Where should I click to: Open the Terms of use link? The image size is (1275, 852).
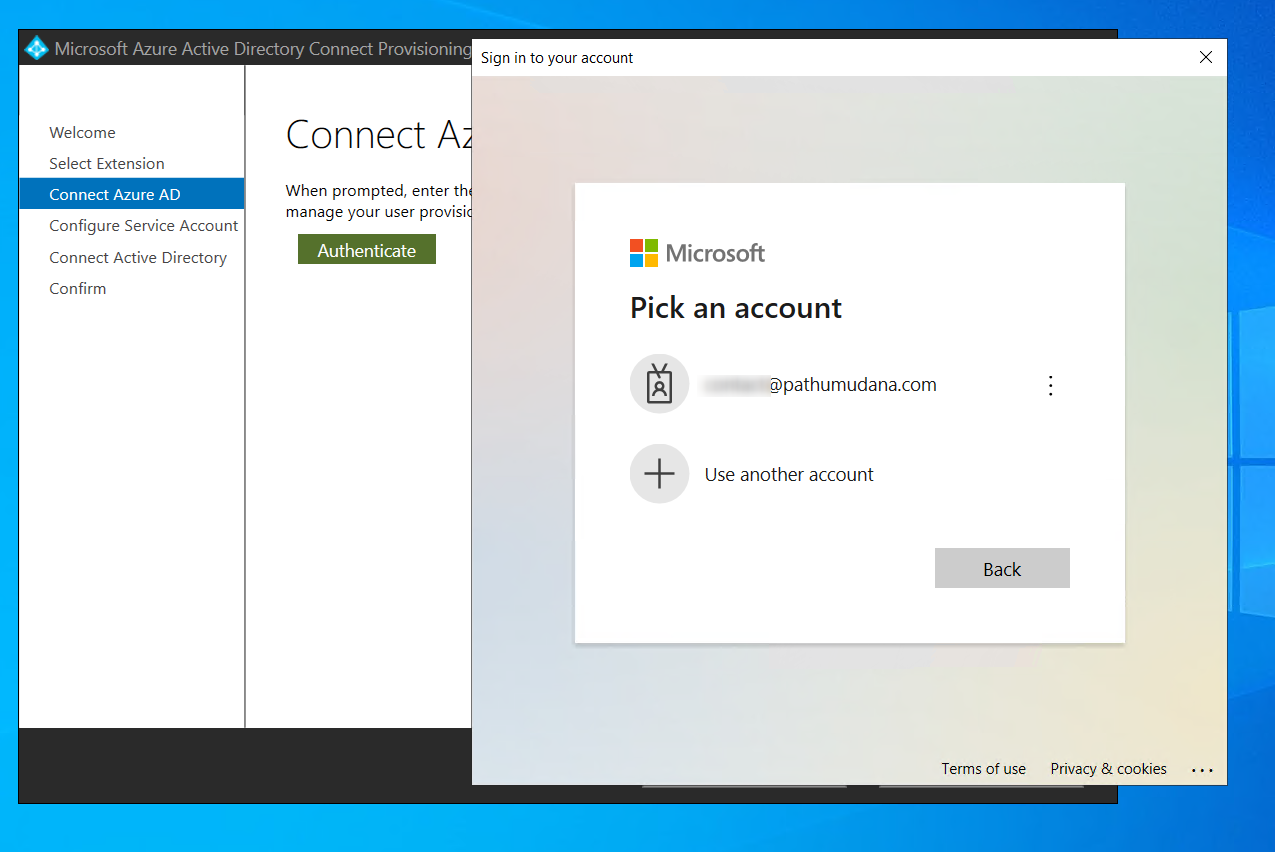tap(983, 769)
